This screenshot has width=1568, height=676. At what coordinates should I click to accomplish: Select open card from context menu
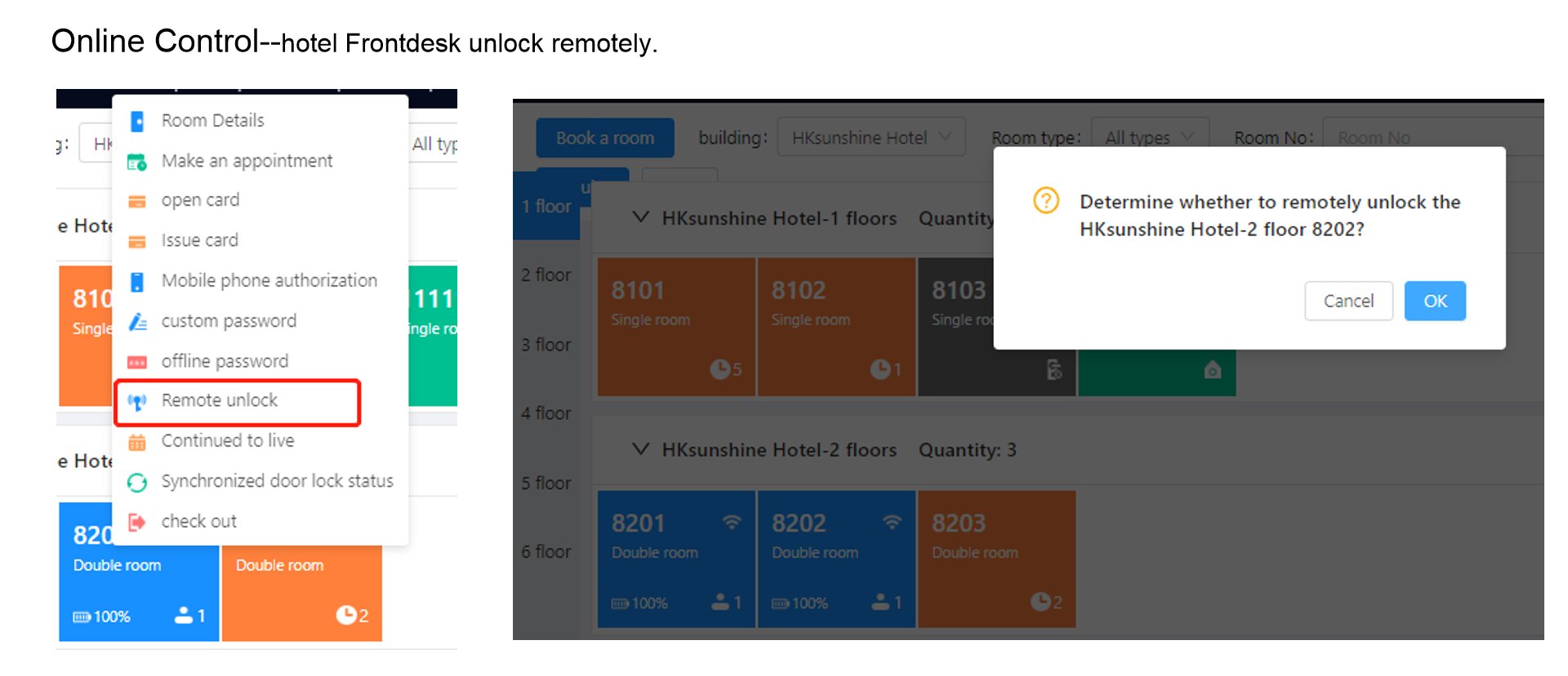[x=200, y=200]
